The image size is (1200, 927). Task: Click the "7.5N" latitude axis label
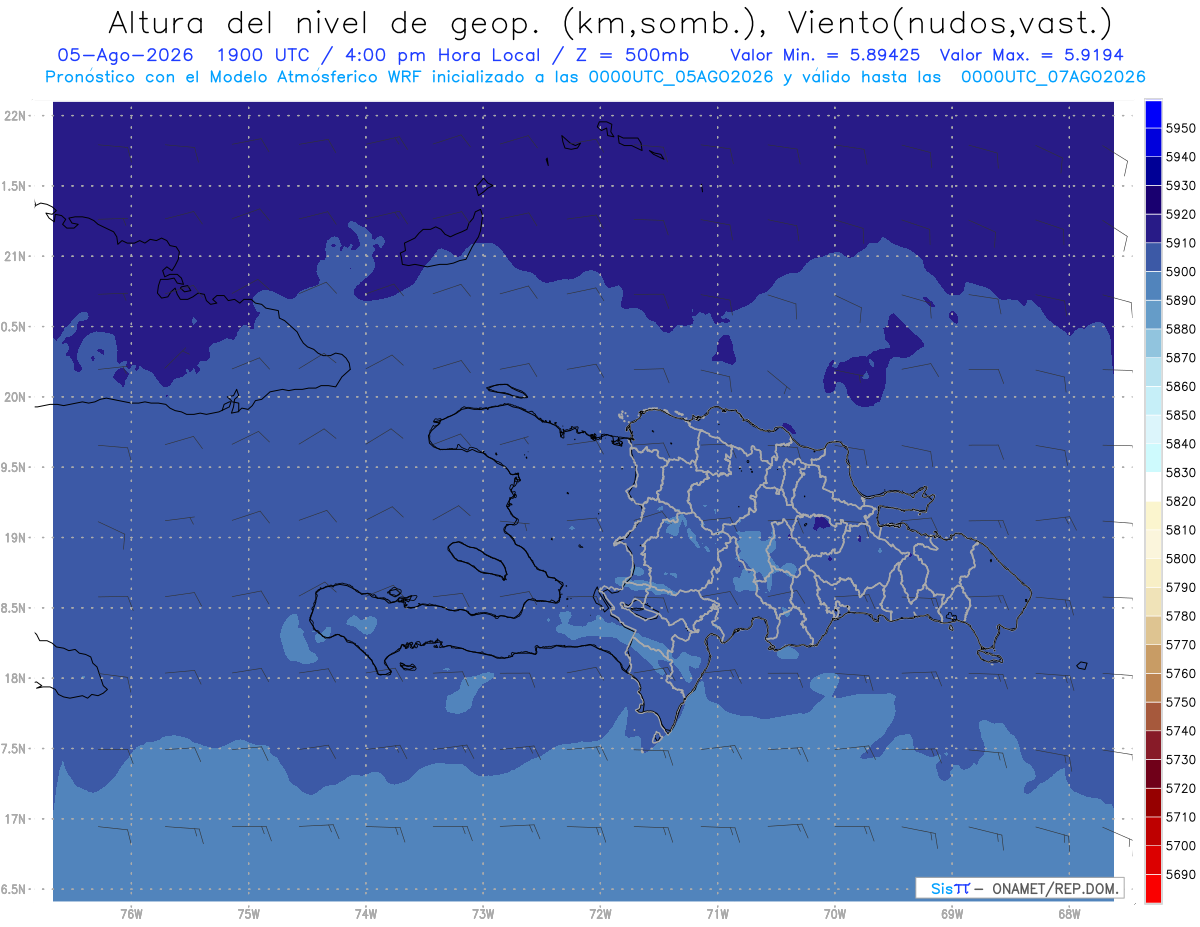[15, 749]
